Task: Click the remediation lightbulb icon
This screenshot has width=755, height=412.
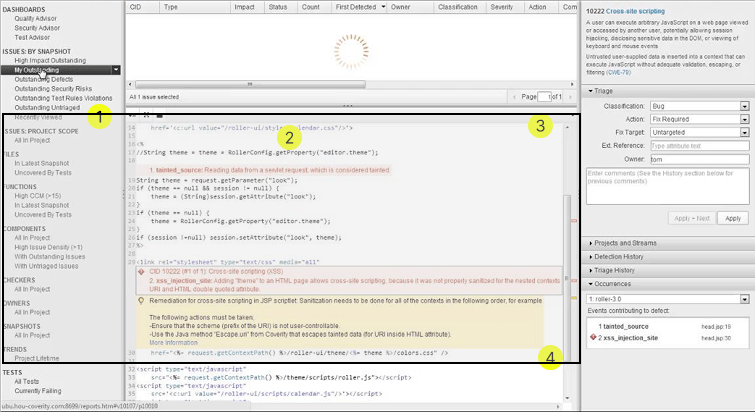Action: pos(139,300)
